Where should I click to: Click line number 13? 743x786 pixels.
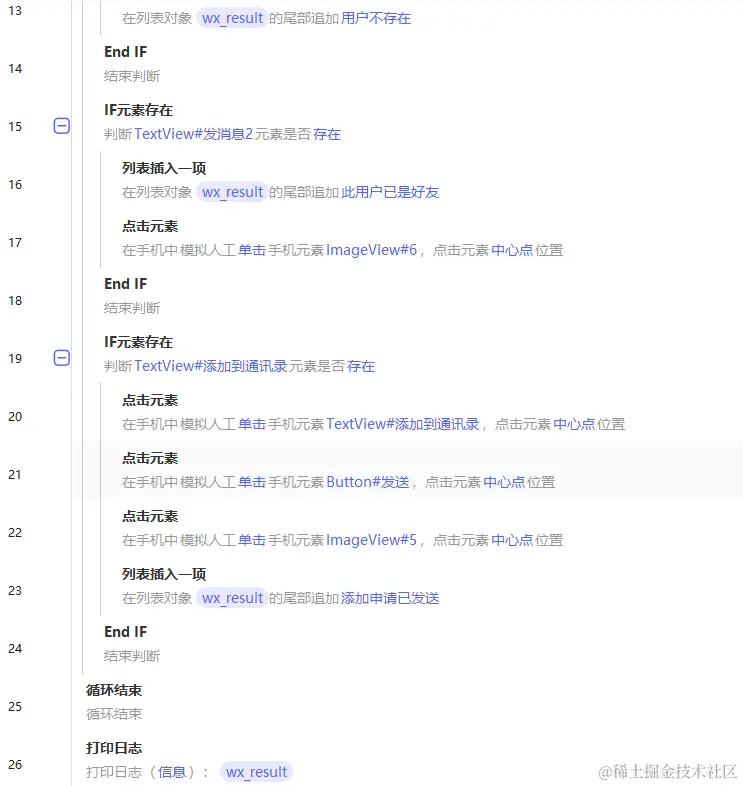[x=15, y=11]
